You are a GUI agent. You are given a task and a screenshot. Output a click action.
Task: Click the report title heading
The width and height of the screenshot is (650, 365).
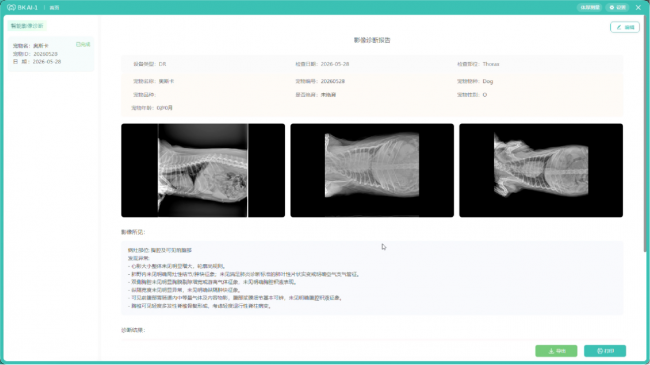pos(372,40)
